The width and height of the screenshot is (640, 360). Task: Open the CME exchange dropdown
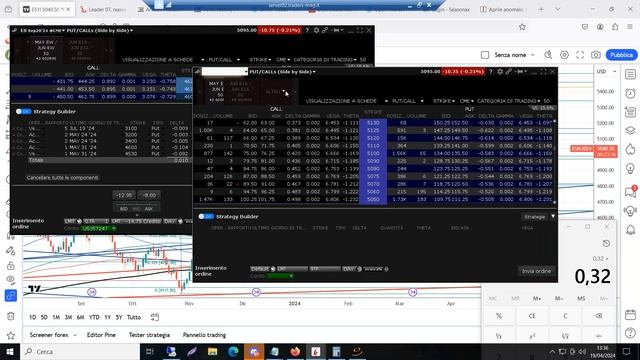(466, 101)
